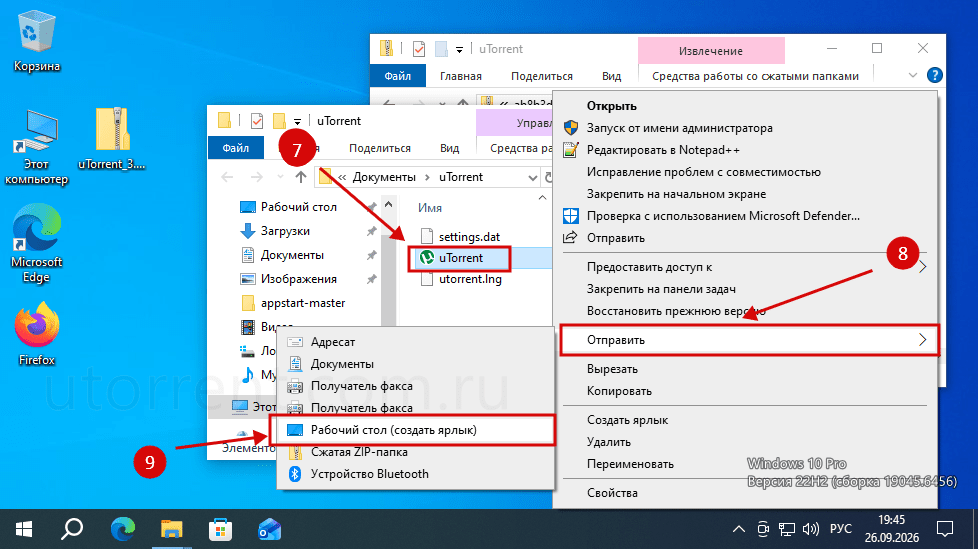This screenshot has width=978, height=549.
Task: Choose Закрепить на панели задач
Action: coord(745,289)
